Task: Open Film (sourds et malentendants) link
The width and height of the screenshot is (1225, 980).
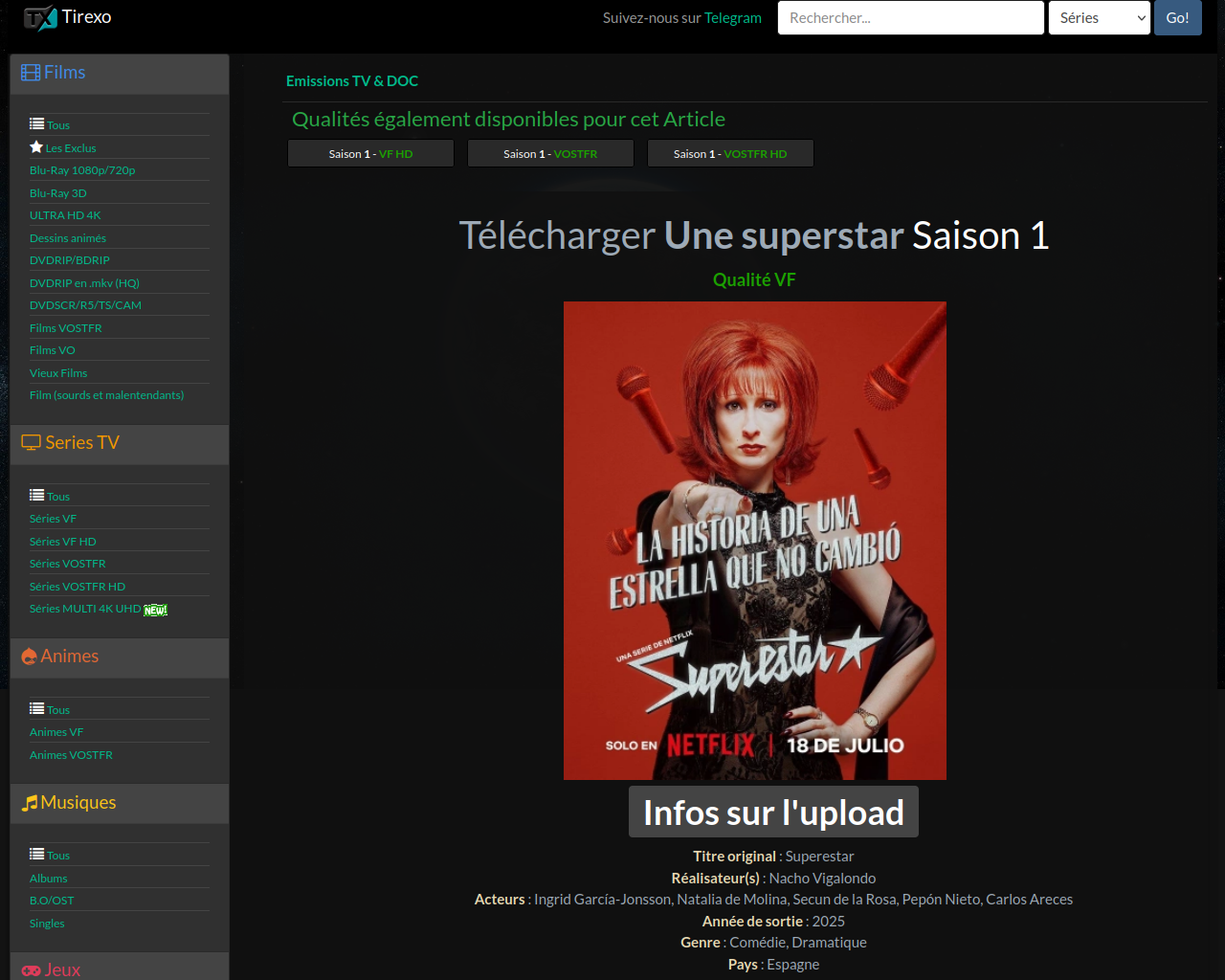Action: 107,395
